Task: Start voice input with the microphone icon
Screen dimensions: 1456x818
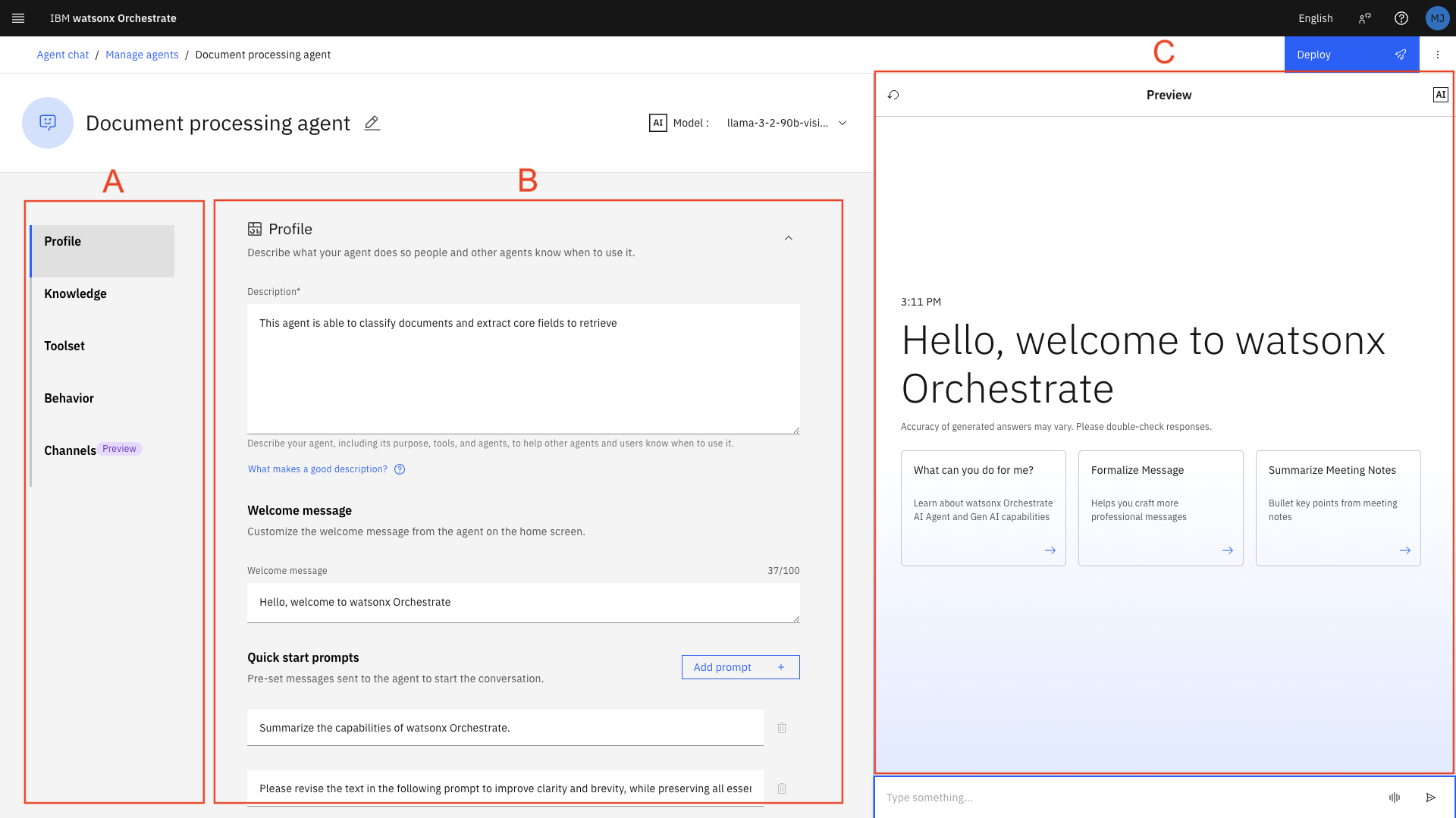Action: coord(1395,798)
